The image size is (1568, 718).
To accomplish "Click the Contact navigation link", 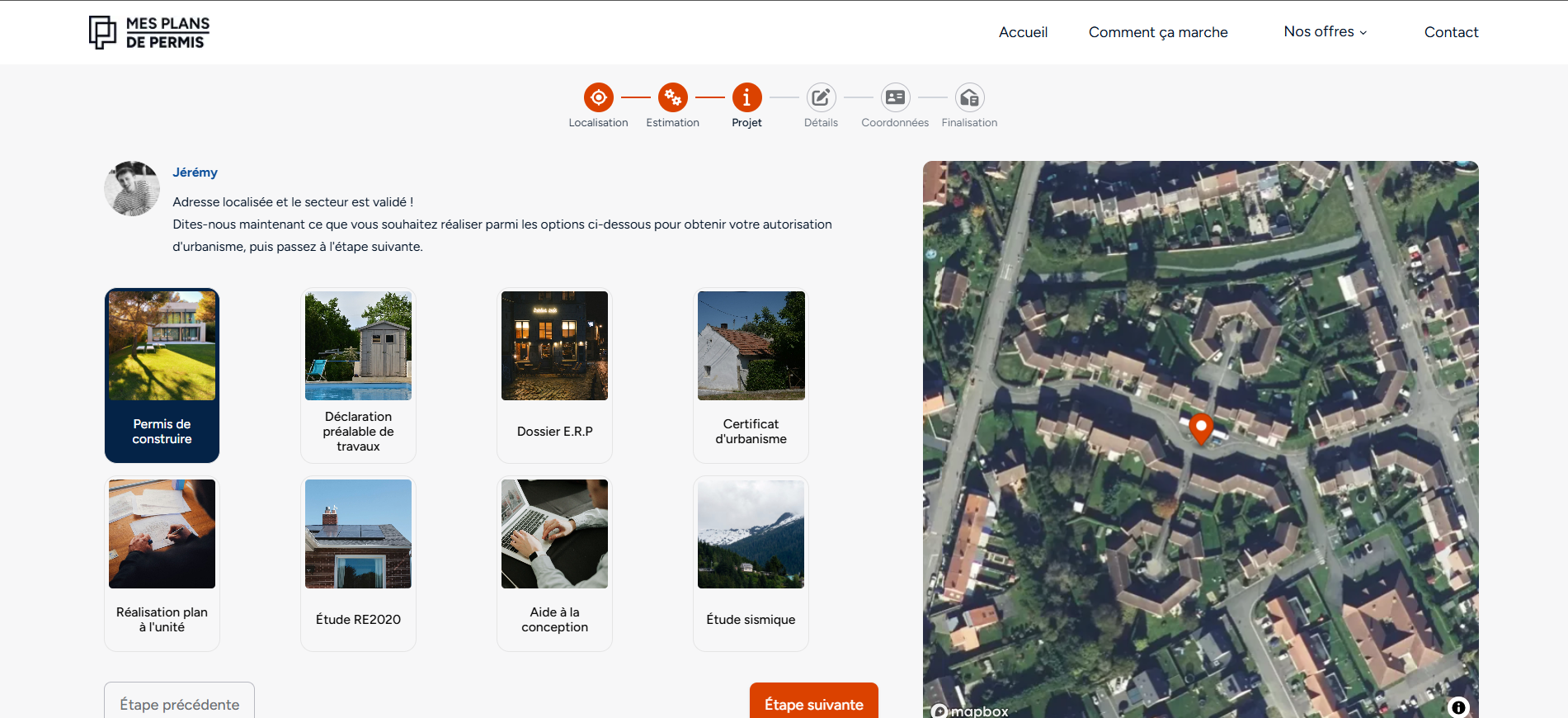I will [x=1451, y=32].
